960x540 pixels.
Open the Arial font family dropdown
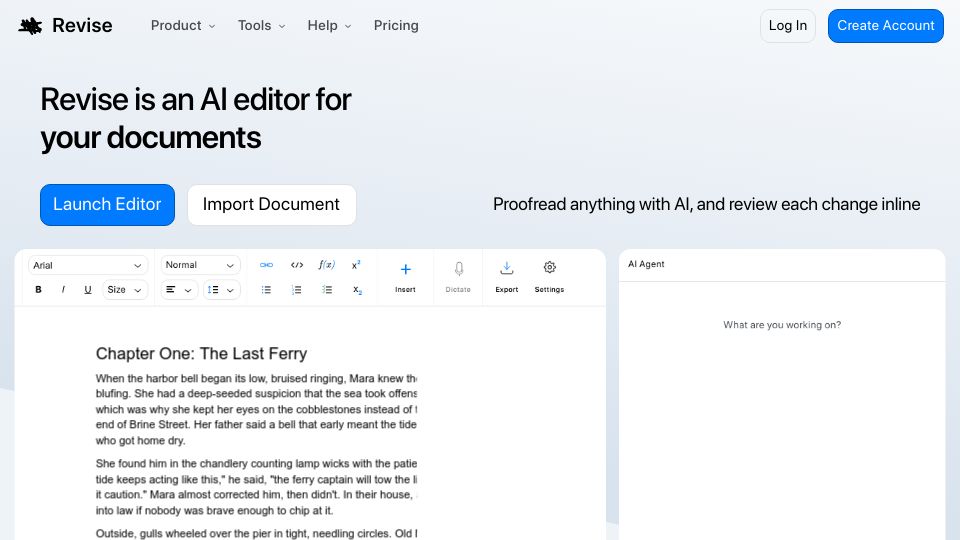pos(88,265)
